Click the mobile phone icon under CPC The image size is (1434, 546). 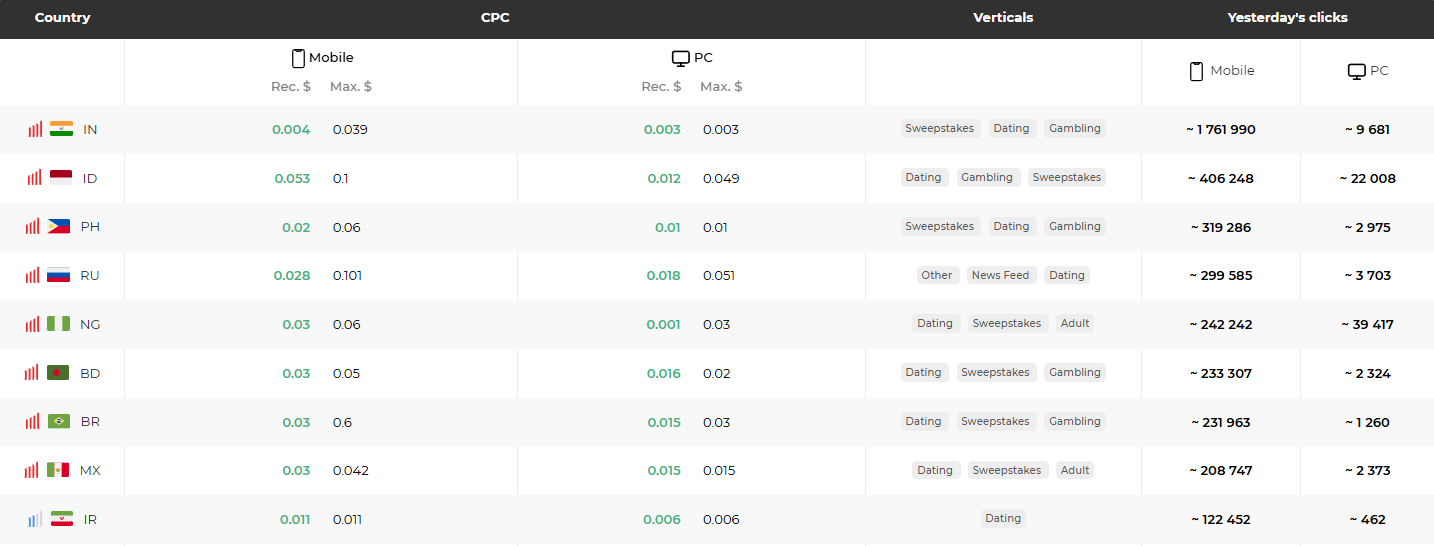pyautogui.click(x=298, y=58)
